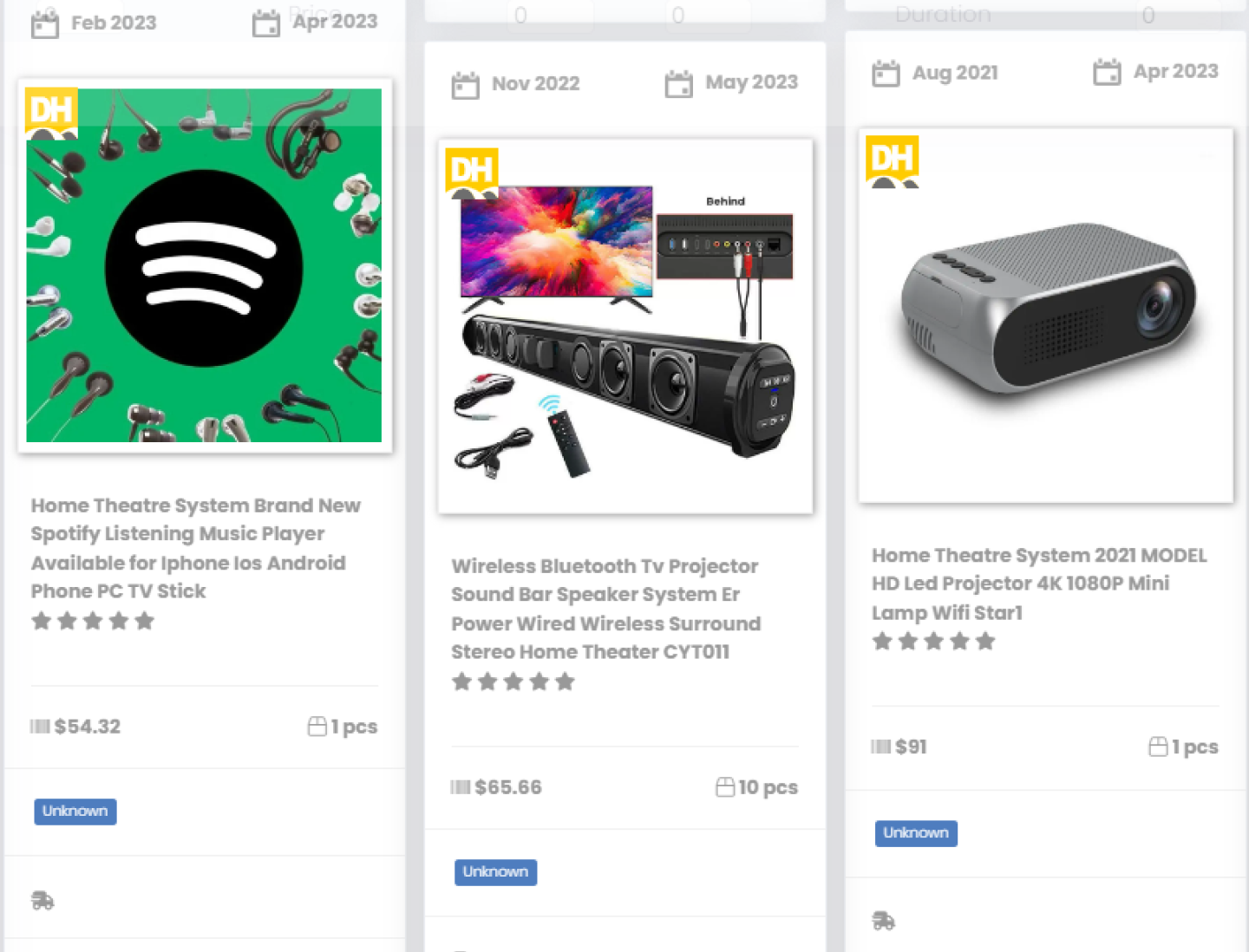Screen dimensions: 1249x952
Task: Open the Spotify Listening Music Player title link
Action: (x=196, y=548)
